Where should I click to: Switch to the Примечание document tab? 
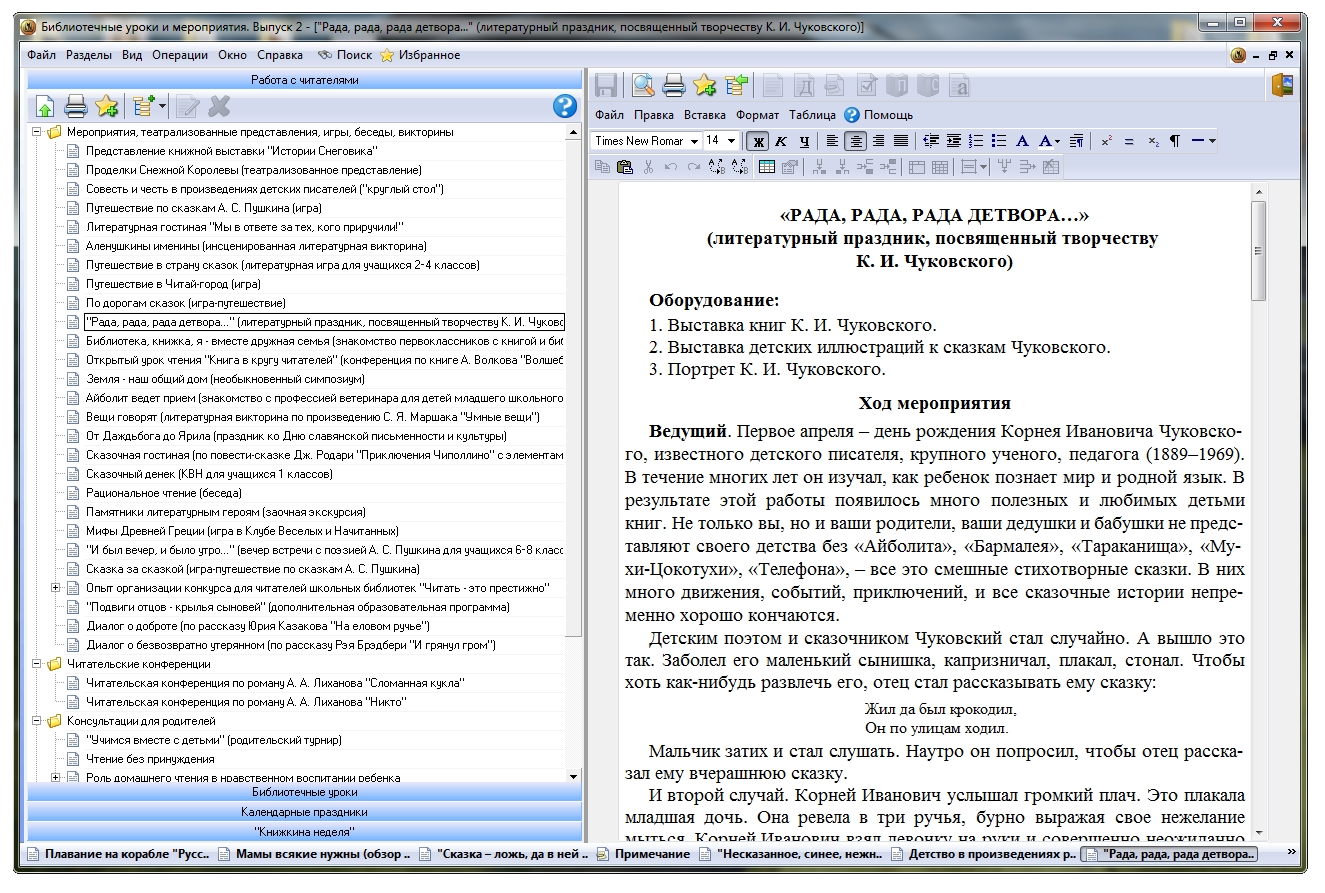[x=643, y=854]
